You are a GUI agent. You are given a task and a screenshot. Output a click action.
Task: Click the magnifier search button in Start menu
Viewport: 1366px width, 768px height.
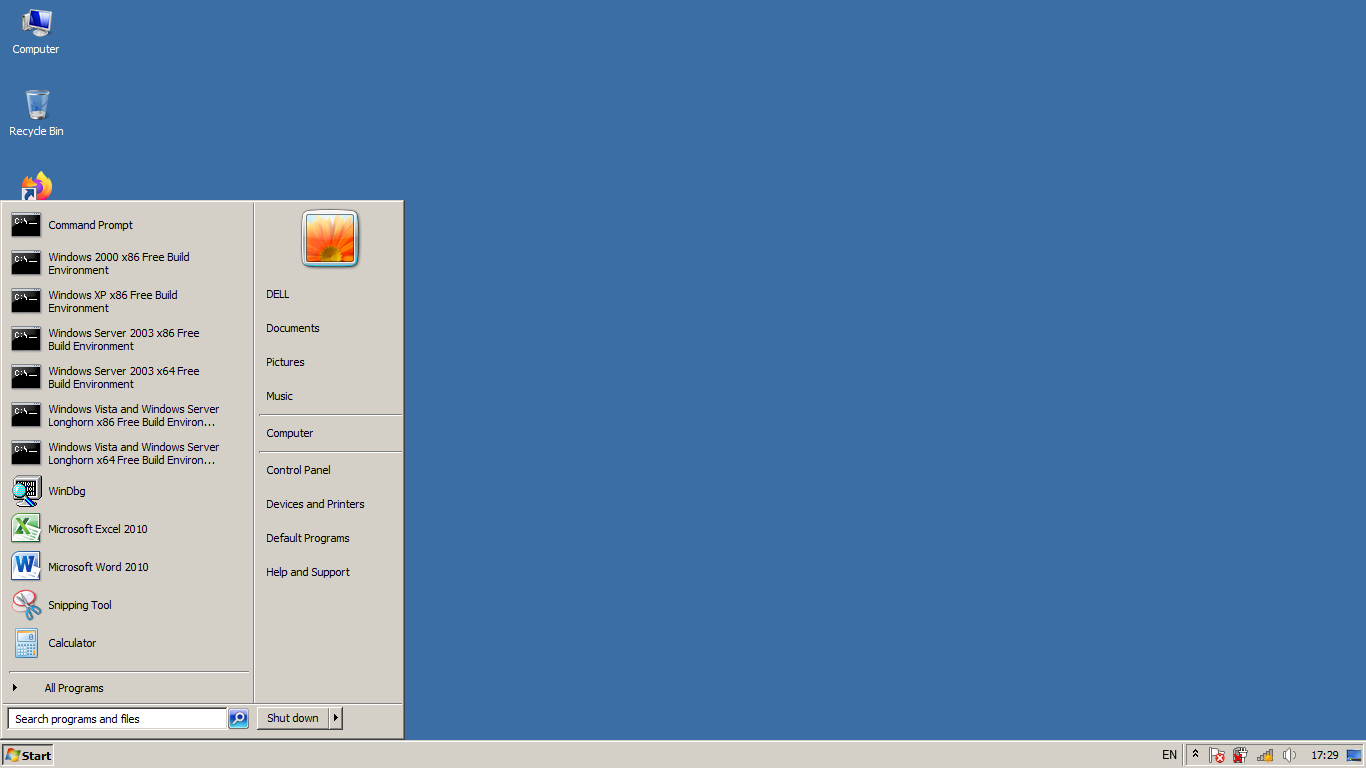click(238, 718)
